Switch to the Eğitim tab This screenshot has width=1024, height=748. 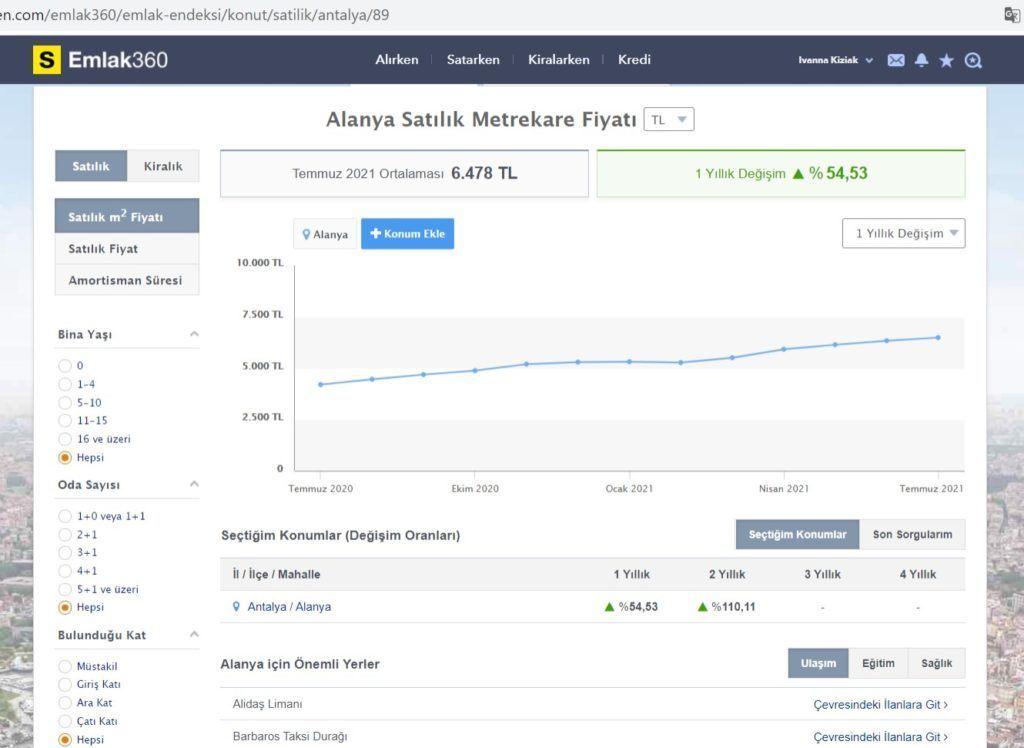878,663
